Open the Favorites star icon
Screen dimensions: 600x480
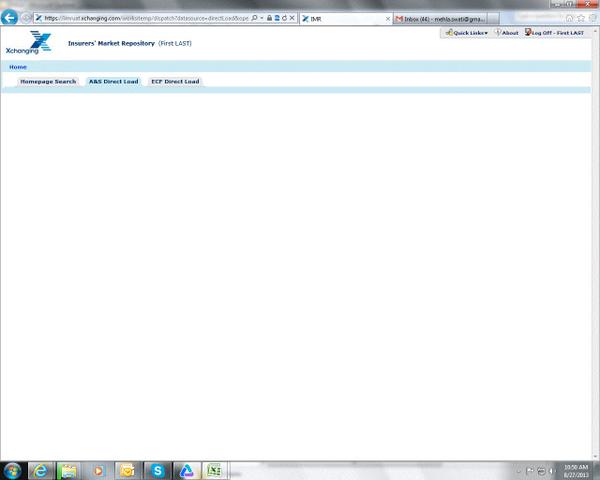click(x=581, y=18)
